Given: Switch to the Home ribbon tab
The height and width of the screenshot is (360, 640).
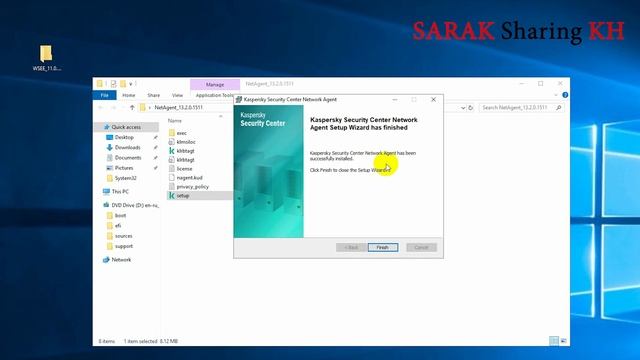Looking at the screenshot, I should [x=129, y=95].
